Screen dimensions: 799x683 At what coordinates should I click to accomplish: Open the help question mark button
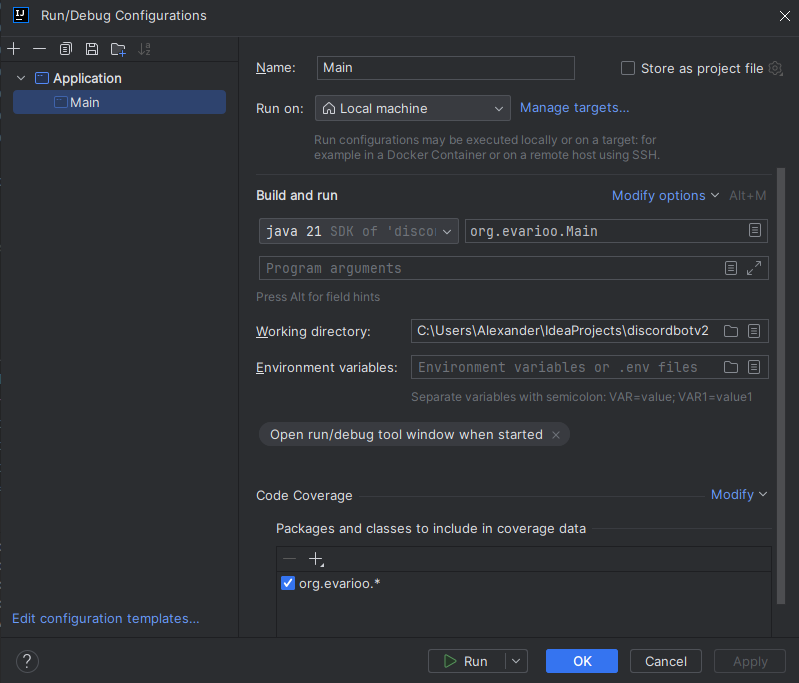[x=27, y=661]
